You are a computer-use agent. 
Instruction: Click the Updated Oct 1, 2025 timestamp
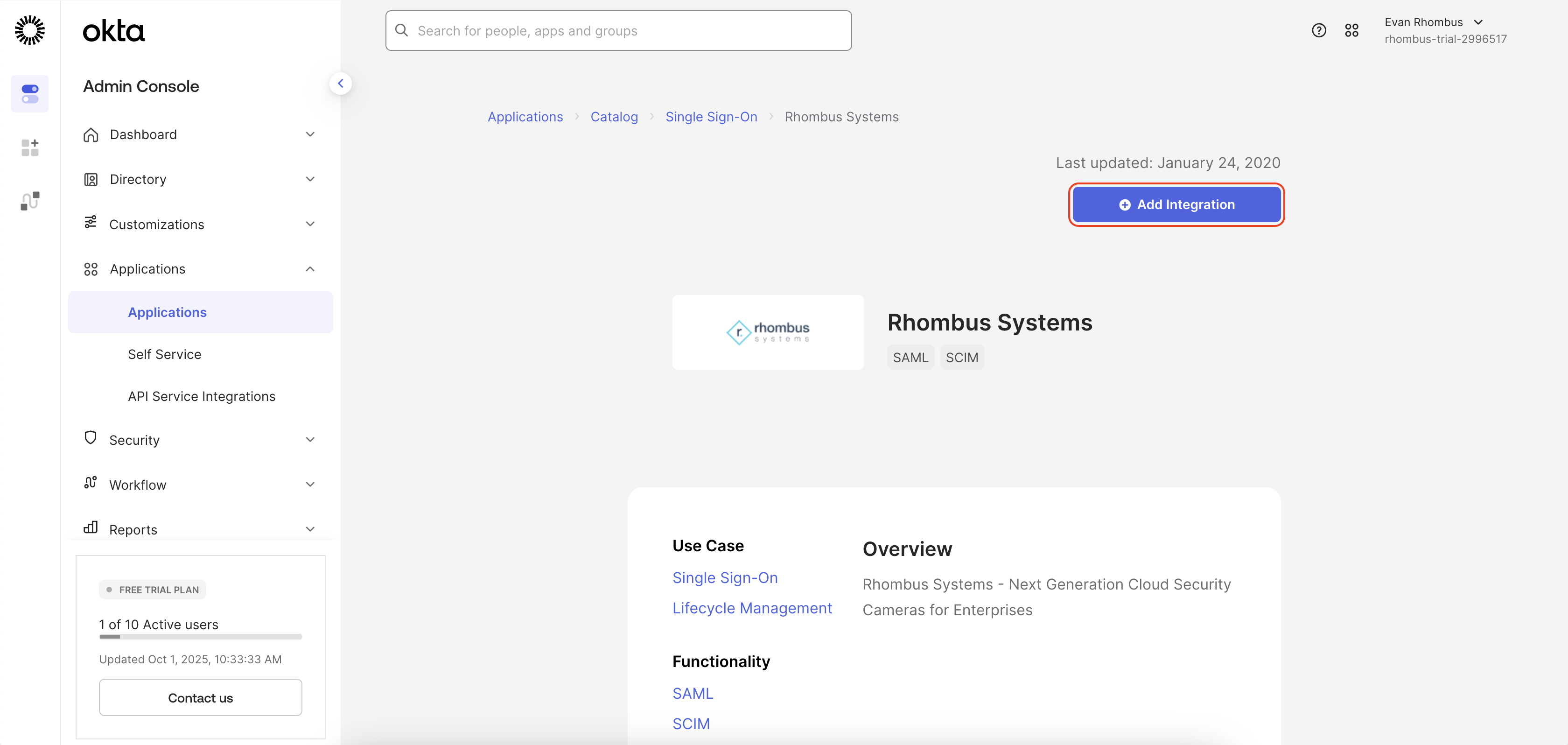(x=190, y=659)
